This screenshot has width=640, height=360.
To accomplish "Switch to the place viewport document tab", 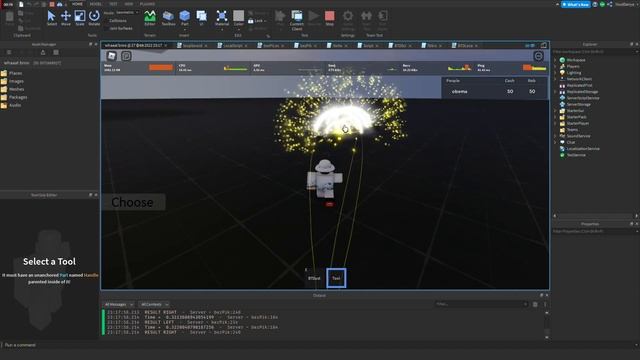I will point(136,45).
